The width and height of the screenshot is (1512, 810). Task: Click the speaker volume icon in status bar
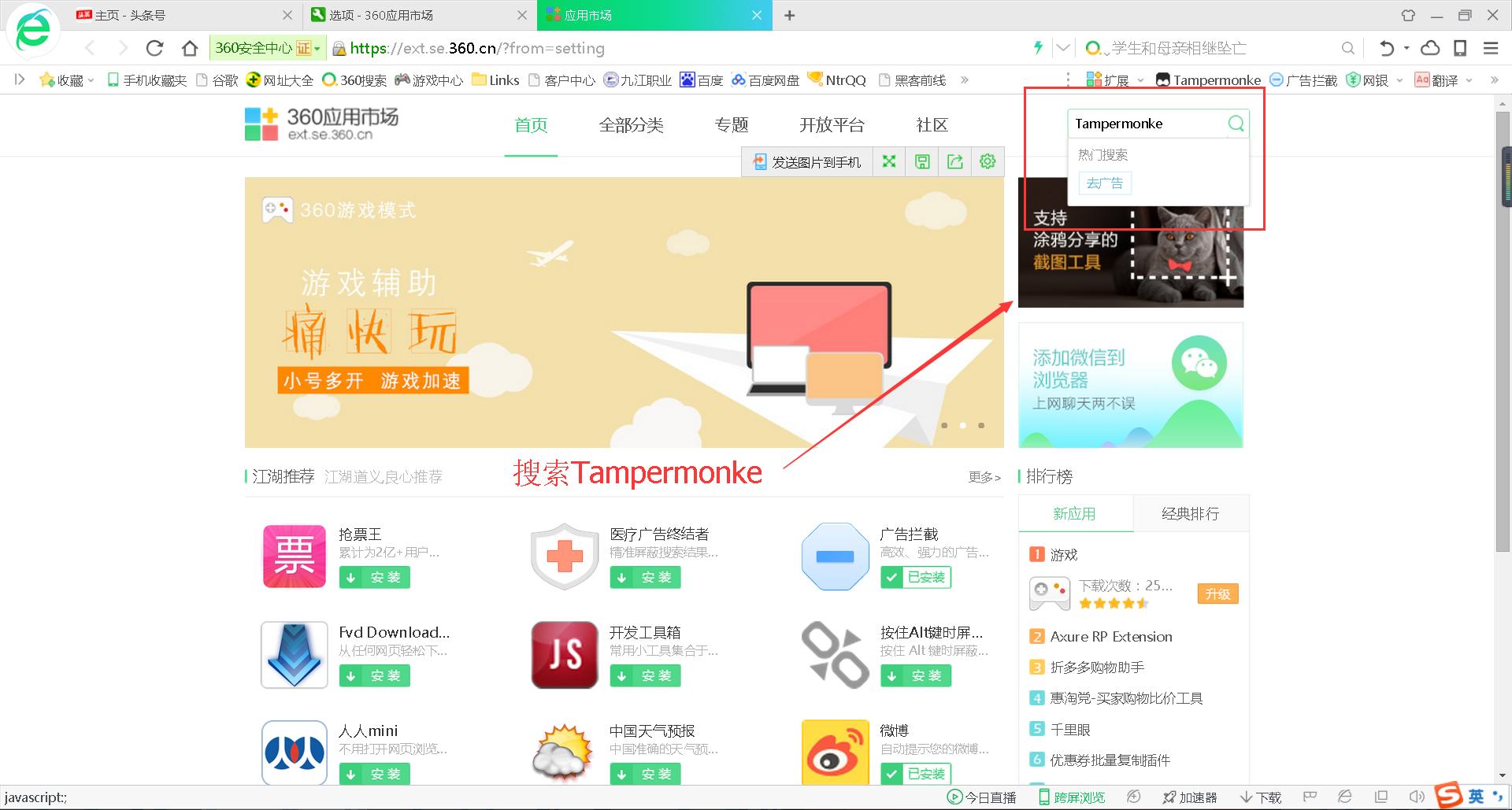click(1417, 796)
